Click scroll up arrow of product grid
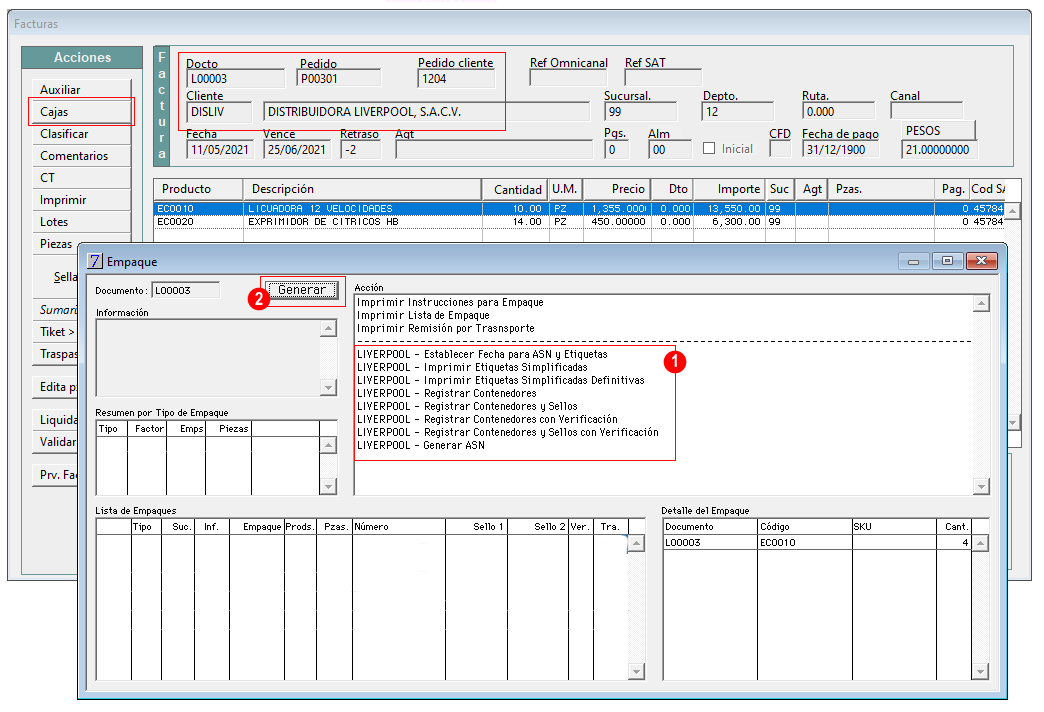 click(1012, 211)
